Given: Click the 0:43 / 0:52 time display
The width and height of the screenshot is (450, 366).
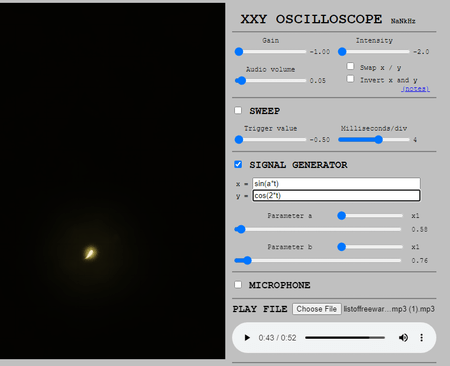Looking at the screenshot, I should (277, 338).
